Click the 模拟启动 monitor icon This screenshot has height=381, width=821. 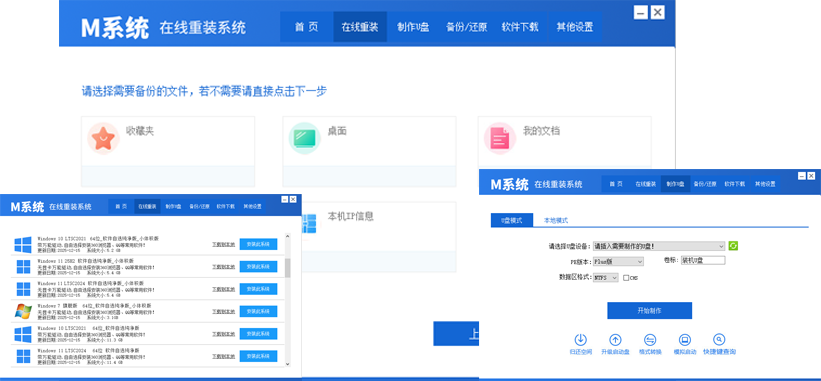[x=685, y=339]
